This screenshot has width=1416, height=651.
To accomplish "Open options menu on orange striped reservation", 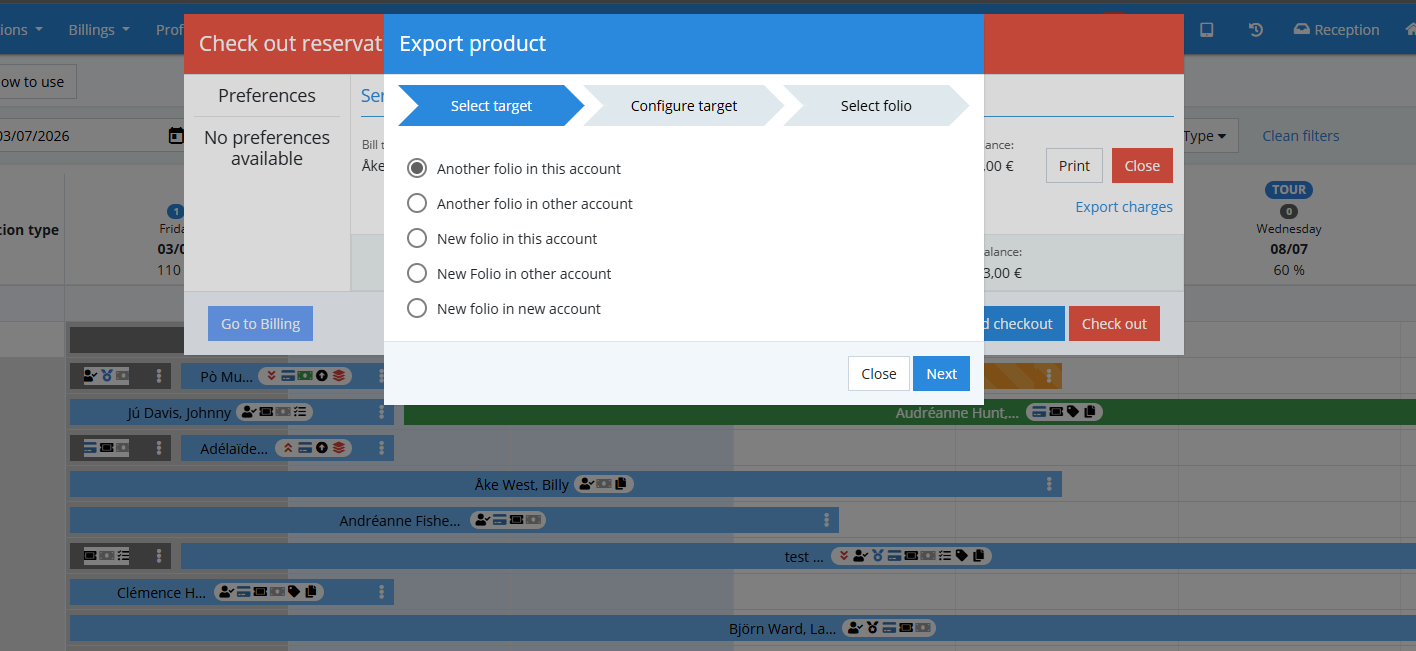I will click(x=1049, y=376).
